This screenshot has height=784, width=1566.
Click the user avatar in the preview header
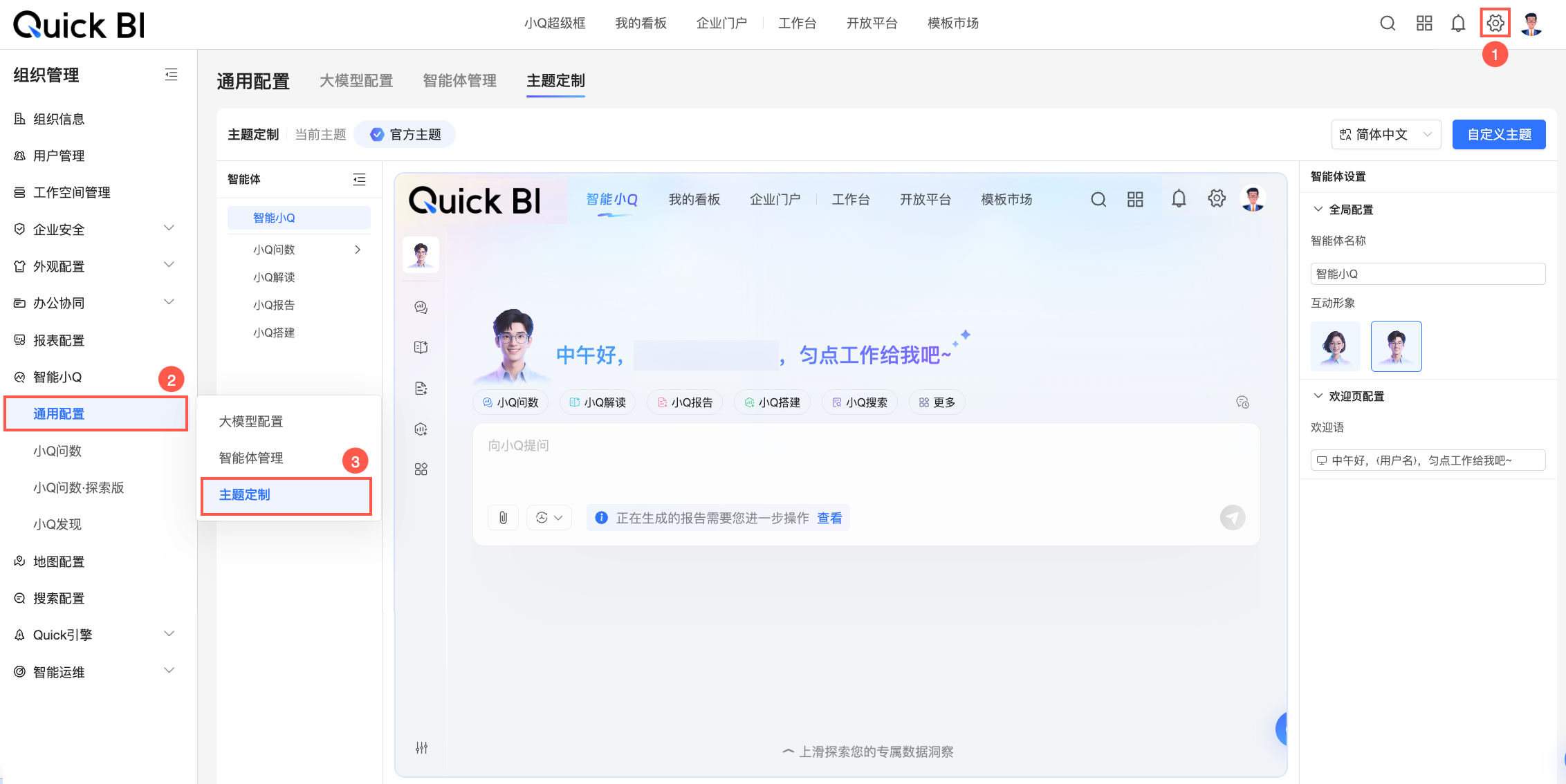coord(1253,199)
